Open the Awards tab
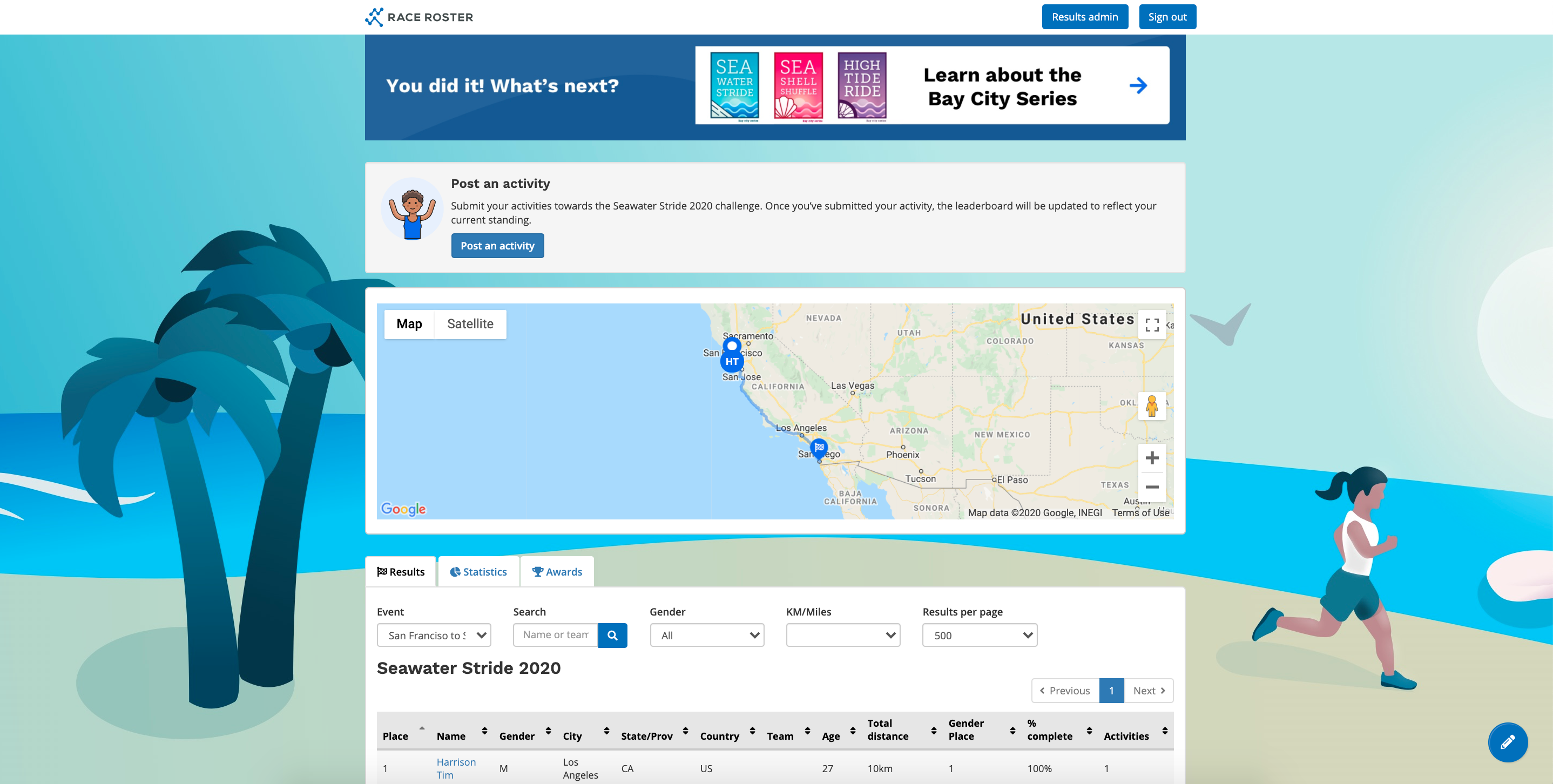Screen dimensions: 1553x784 pyautogui.click(x=557, y=572)
